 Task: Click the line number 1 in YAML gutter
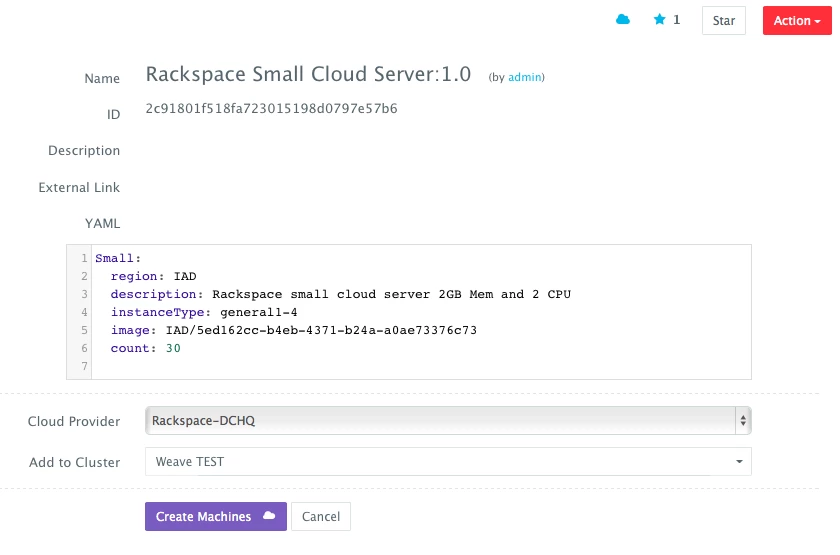(x=84, y=258)
